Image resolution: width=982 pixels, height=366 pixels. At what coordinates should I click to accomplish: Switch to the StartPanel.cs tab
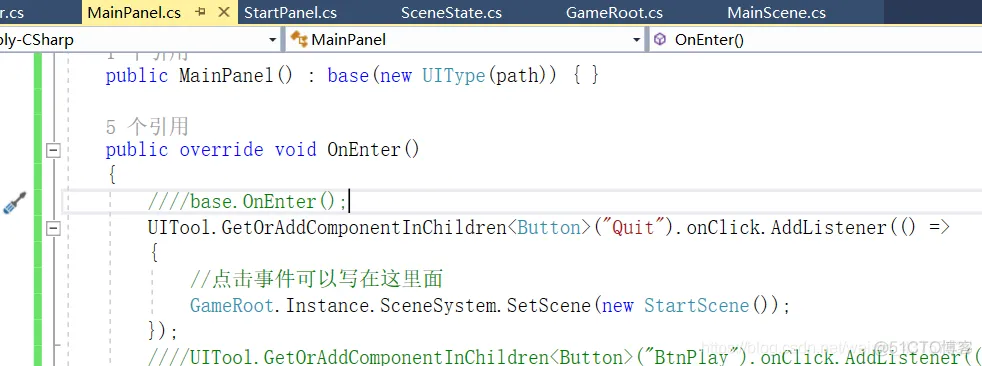[x=290, y=13]
